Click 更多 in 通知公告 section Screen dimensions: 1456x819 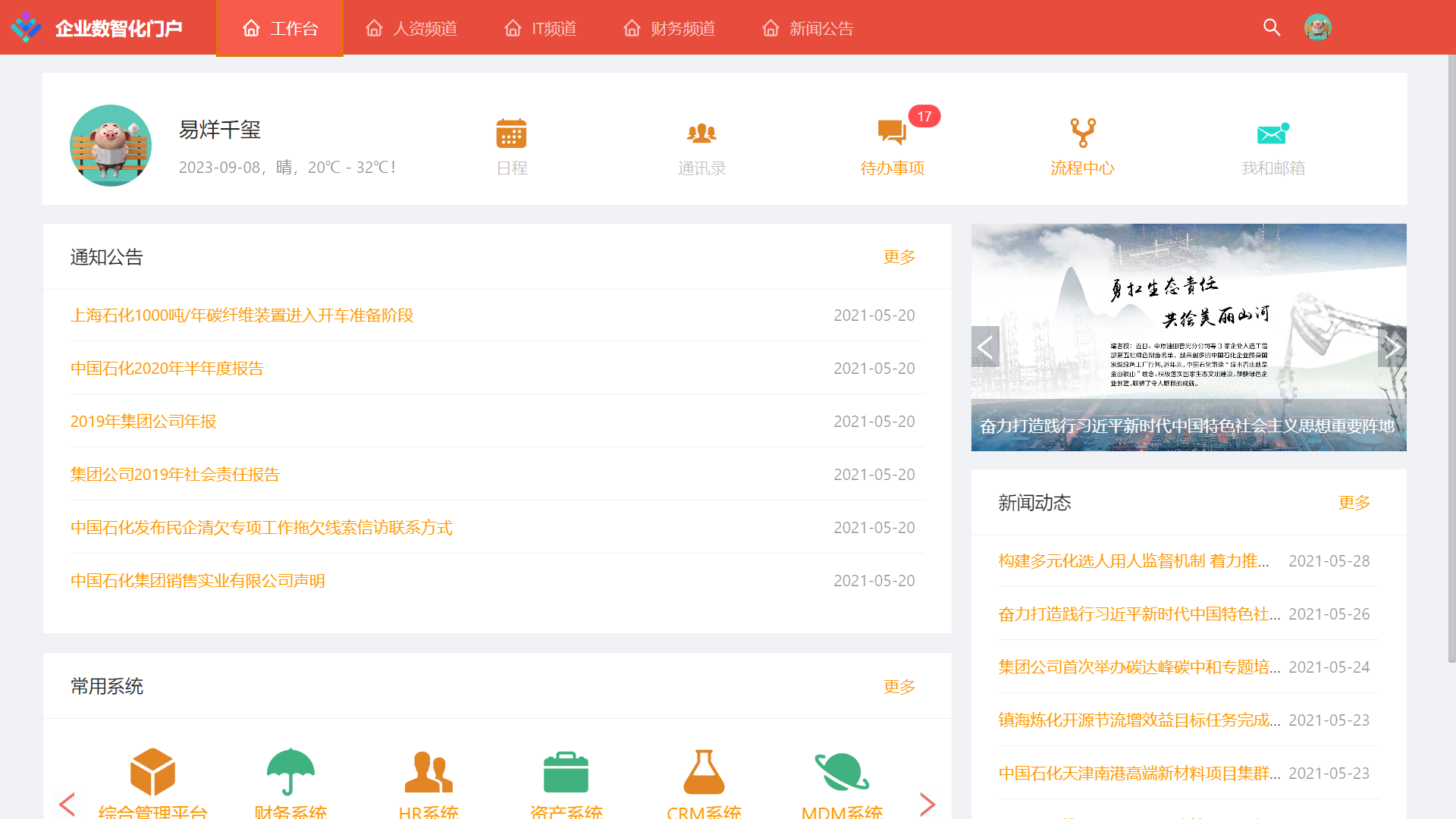coord(899,257)
